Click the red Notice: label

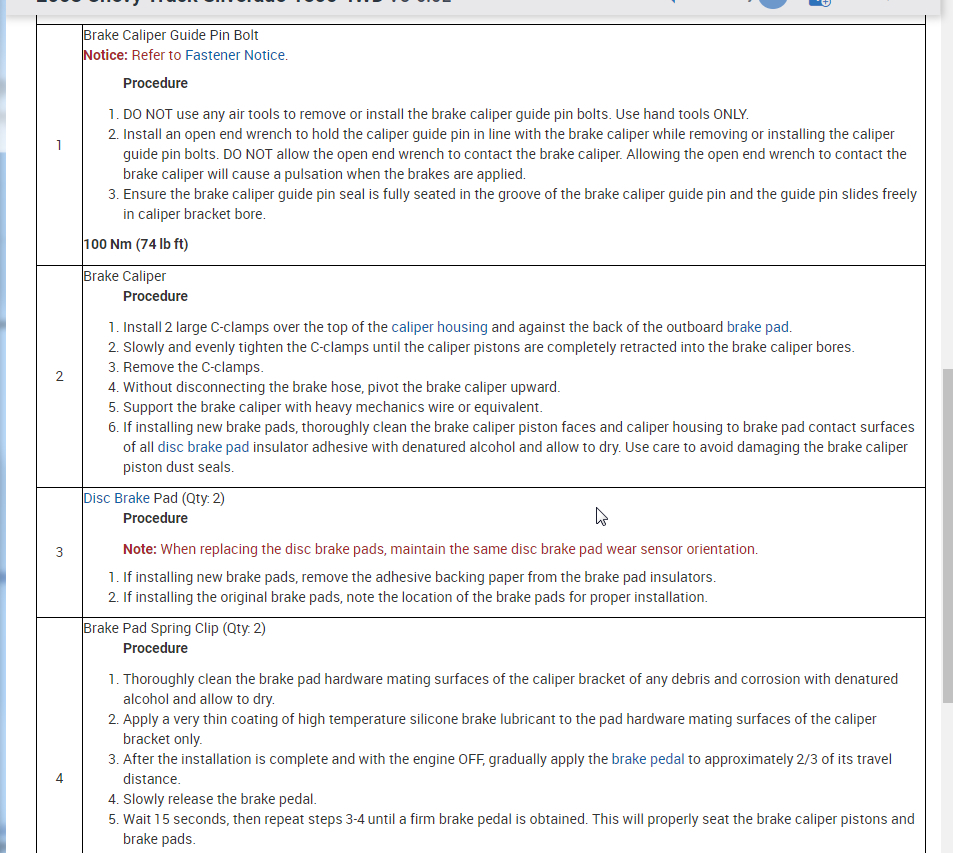pos(105,55)
